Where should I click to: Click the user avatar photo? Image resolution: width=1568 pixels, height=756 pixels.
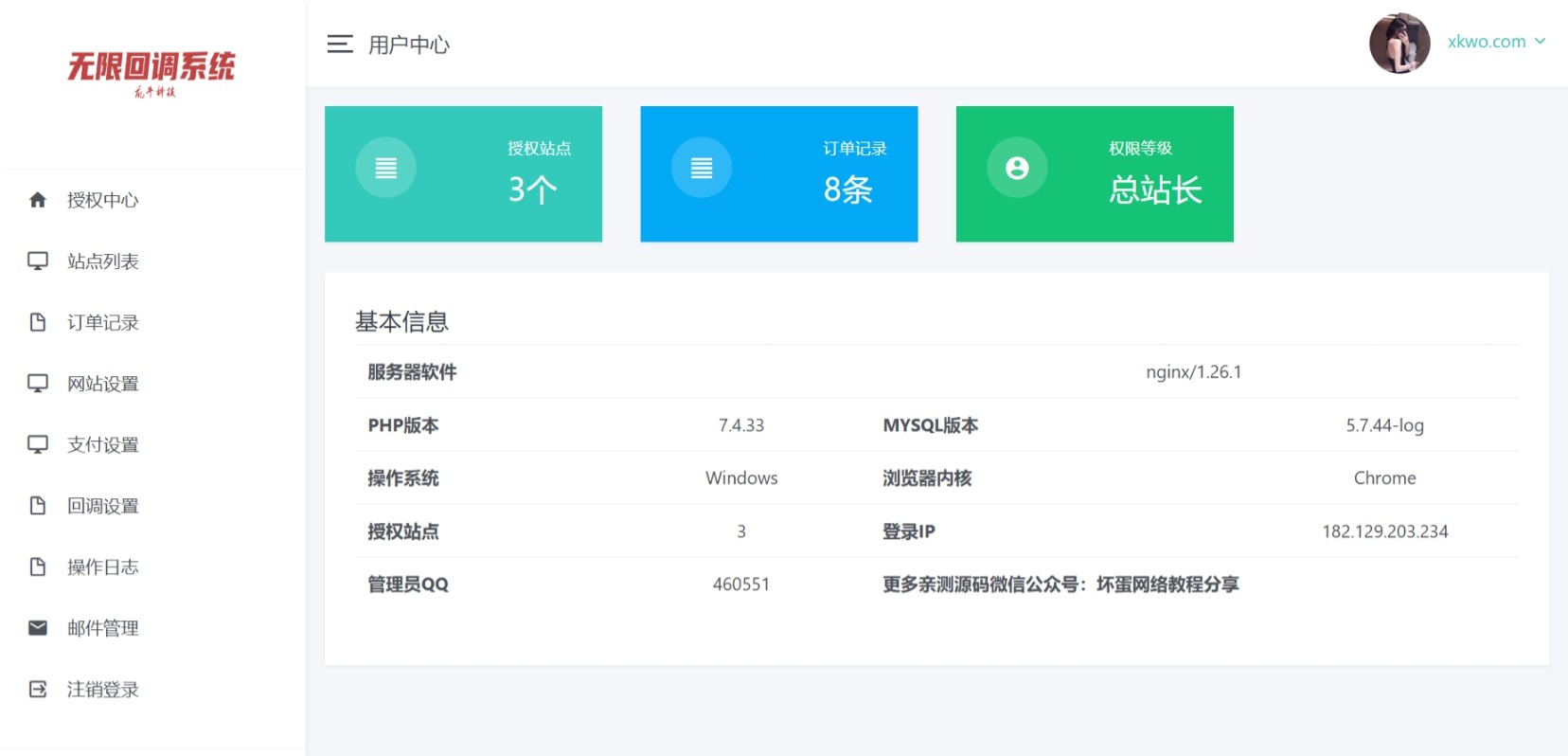1399,43
